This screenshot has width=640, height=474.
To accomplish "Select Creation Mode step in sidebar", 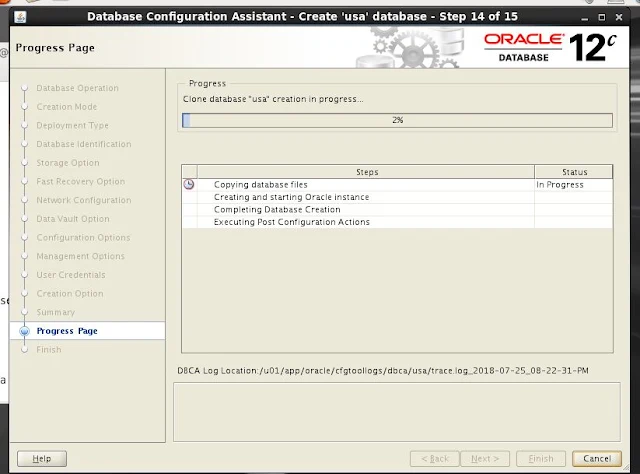I will click(x=67, y=107).
